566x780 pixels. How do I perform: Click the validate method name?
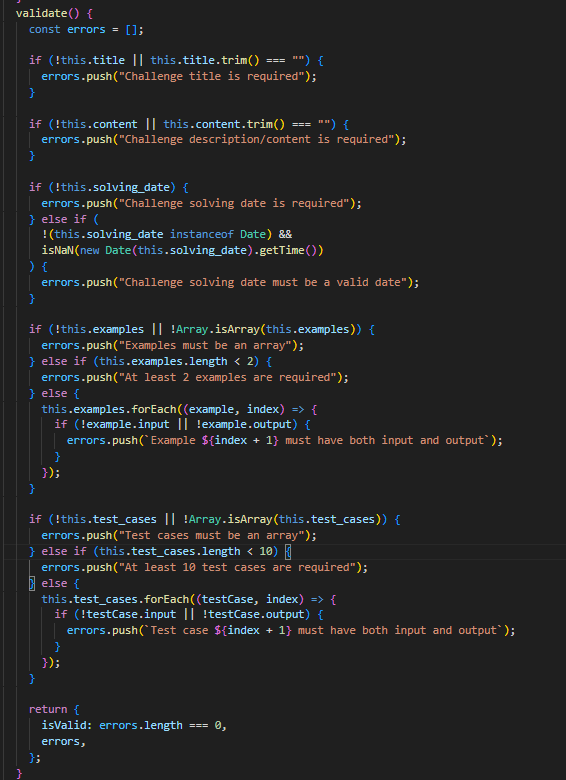point(41,13)
